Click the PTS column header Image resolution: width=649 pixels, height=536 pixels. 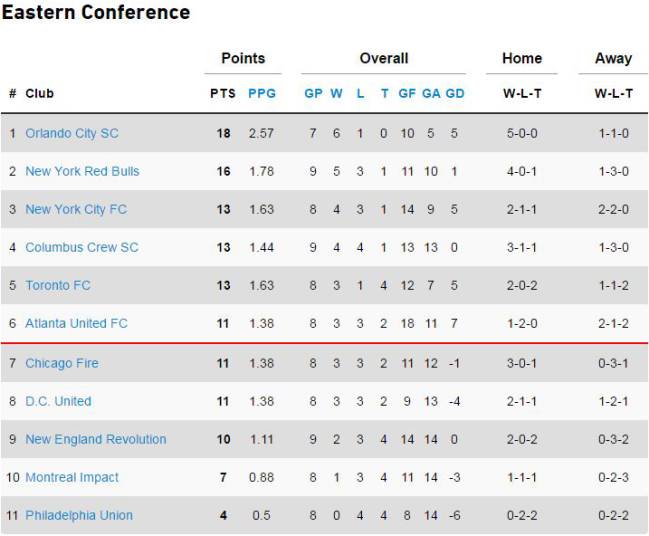point(223,94)
